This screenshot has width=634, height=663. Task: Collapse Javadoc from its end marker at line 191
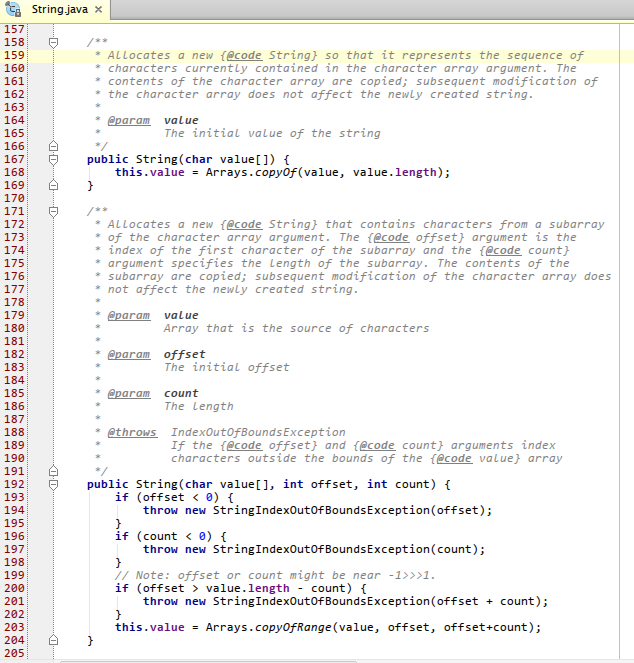[x=53, y=471]
